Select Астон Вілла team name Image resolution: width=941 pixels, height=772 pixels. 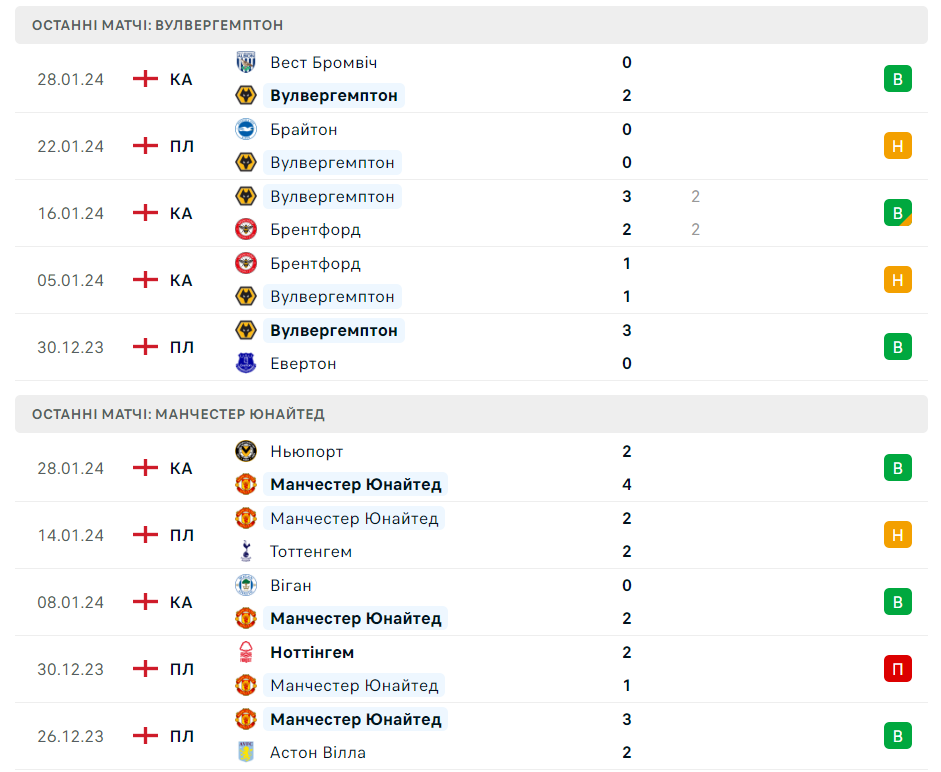[x=318, y=753]
